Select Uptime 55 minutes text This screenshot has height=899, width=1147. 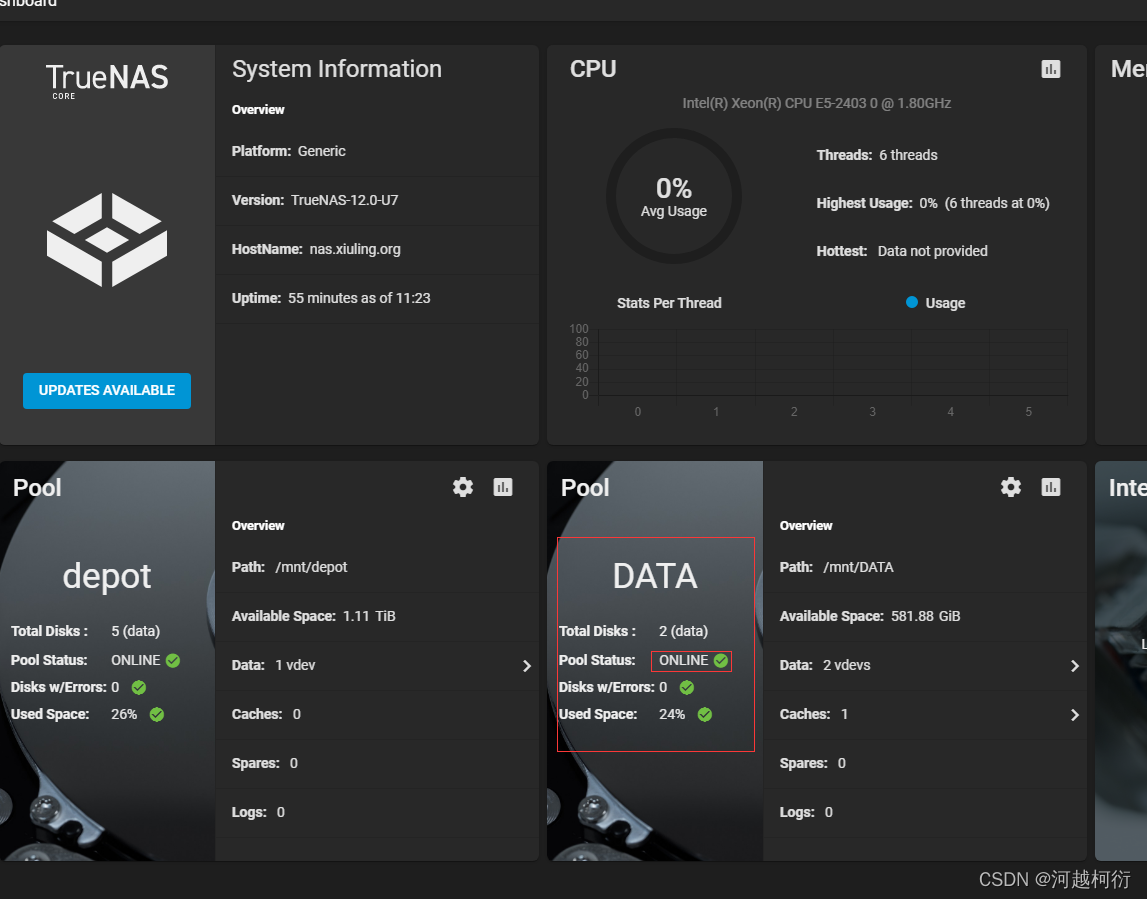tap(331, 298)
